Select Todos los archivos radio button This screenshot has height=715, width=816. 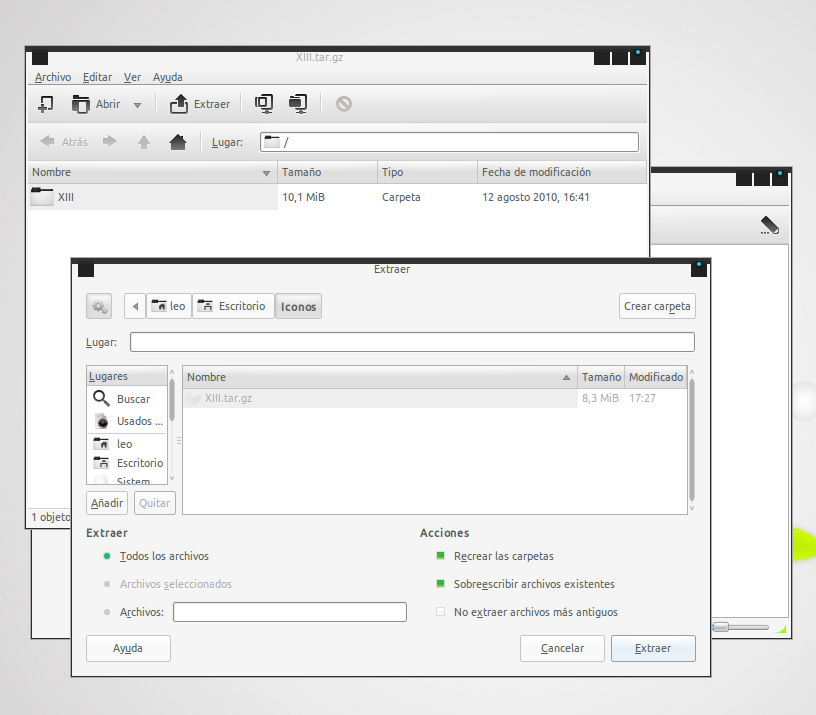(x=107, y=556)
